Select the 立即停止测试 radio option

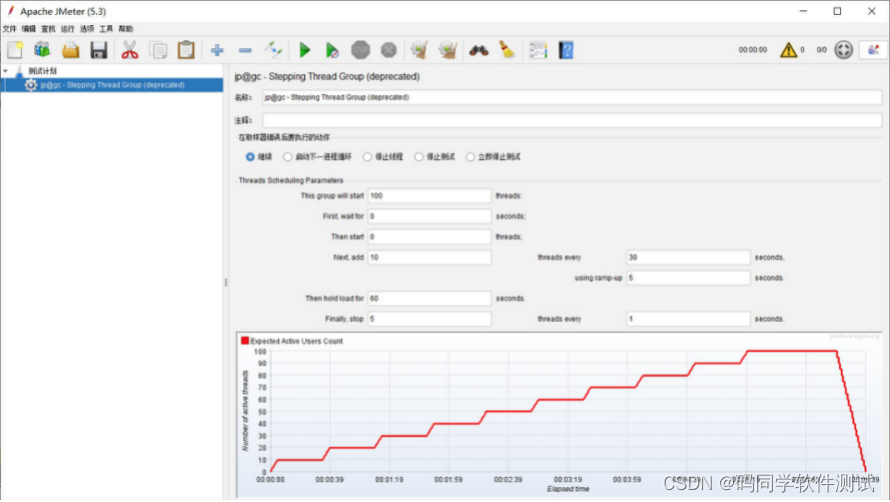(470, 157)
